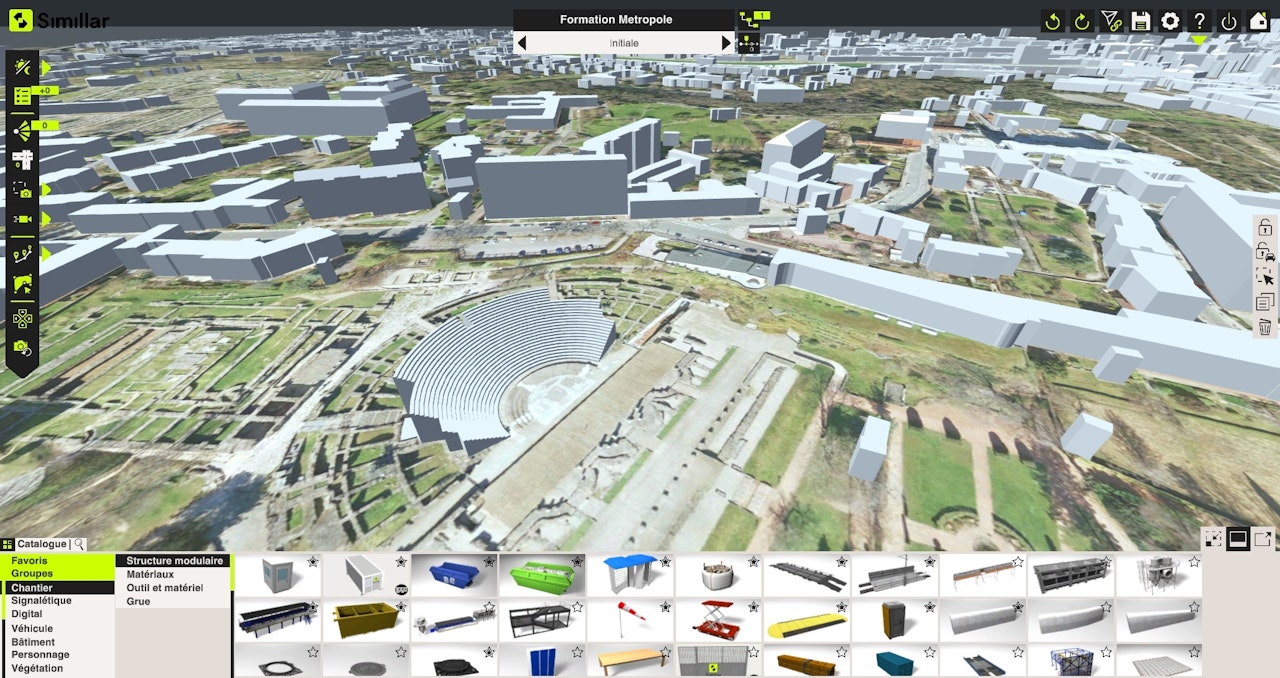Click the Formation Metropole title
This screenshot has height=678, width=1280.
click(x=616, y=20)
